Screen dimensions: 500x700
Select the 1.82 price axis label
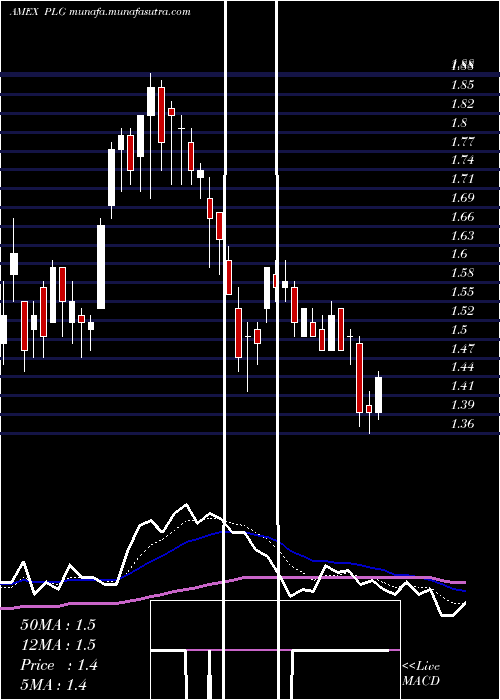pos(462,104)
